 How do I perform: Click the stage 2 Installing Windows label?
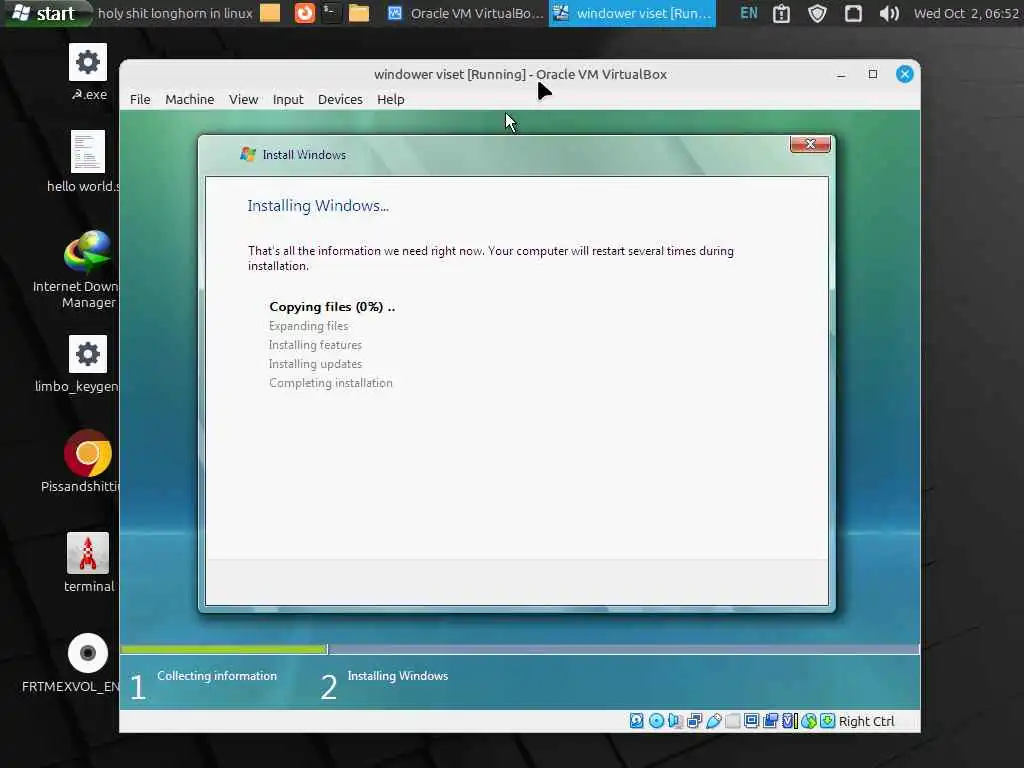click(398, 676)
